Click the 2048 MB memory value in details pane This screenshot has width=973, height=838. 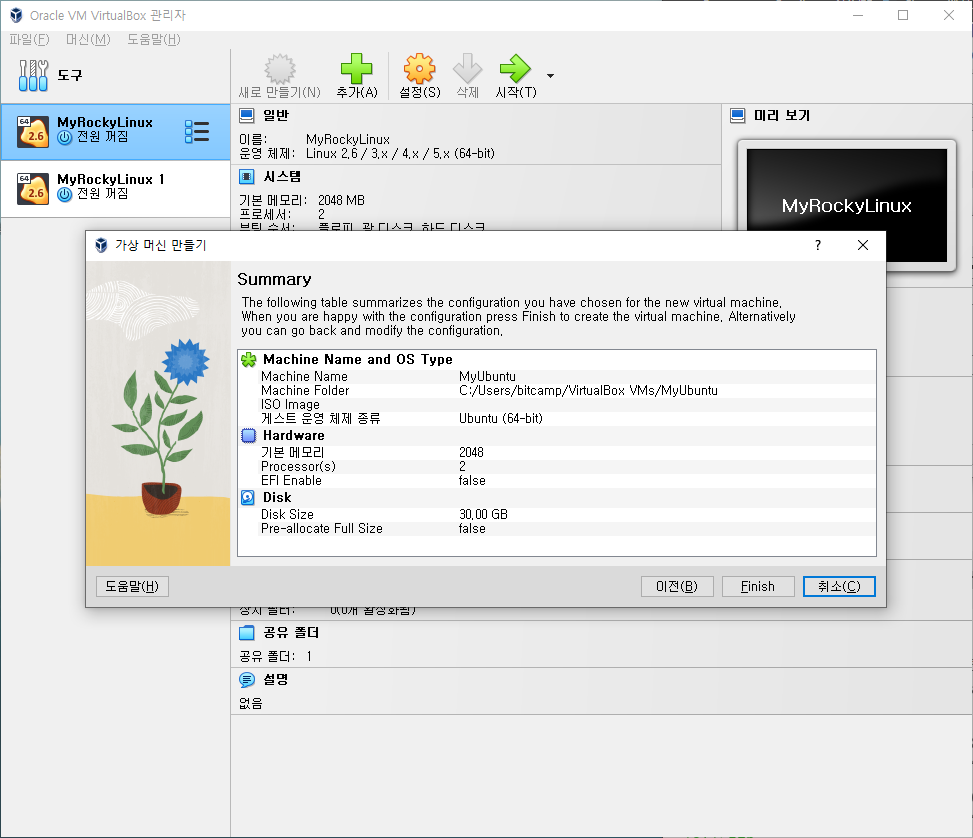[x=341, y=200]
